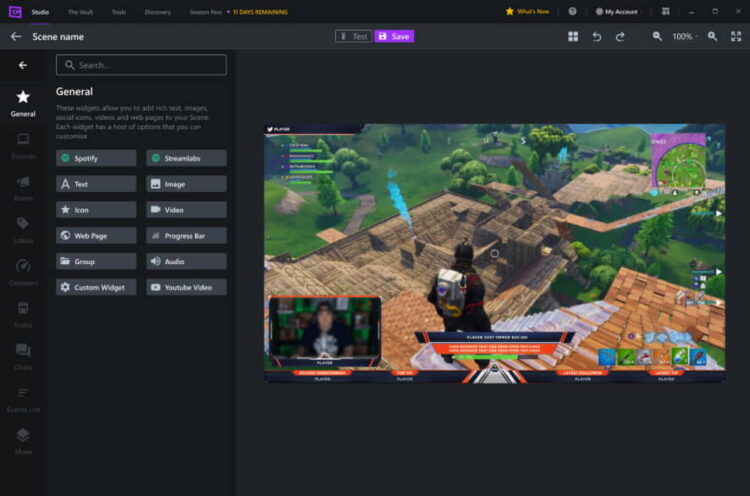Open the layout panel icon next to My Account
750x496 pixels.
click(665, 11)
